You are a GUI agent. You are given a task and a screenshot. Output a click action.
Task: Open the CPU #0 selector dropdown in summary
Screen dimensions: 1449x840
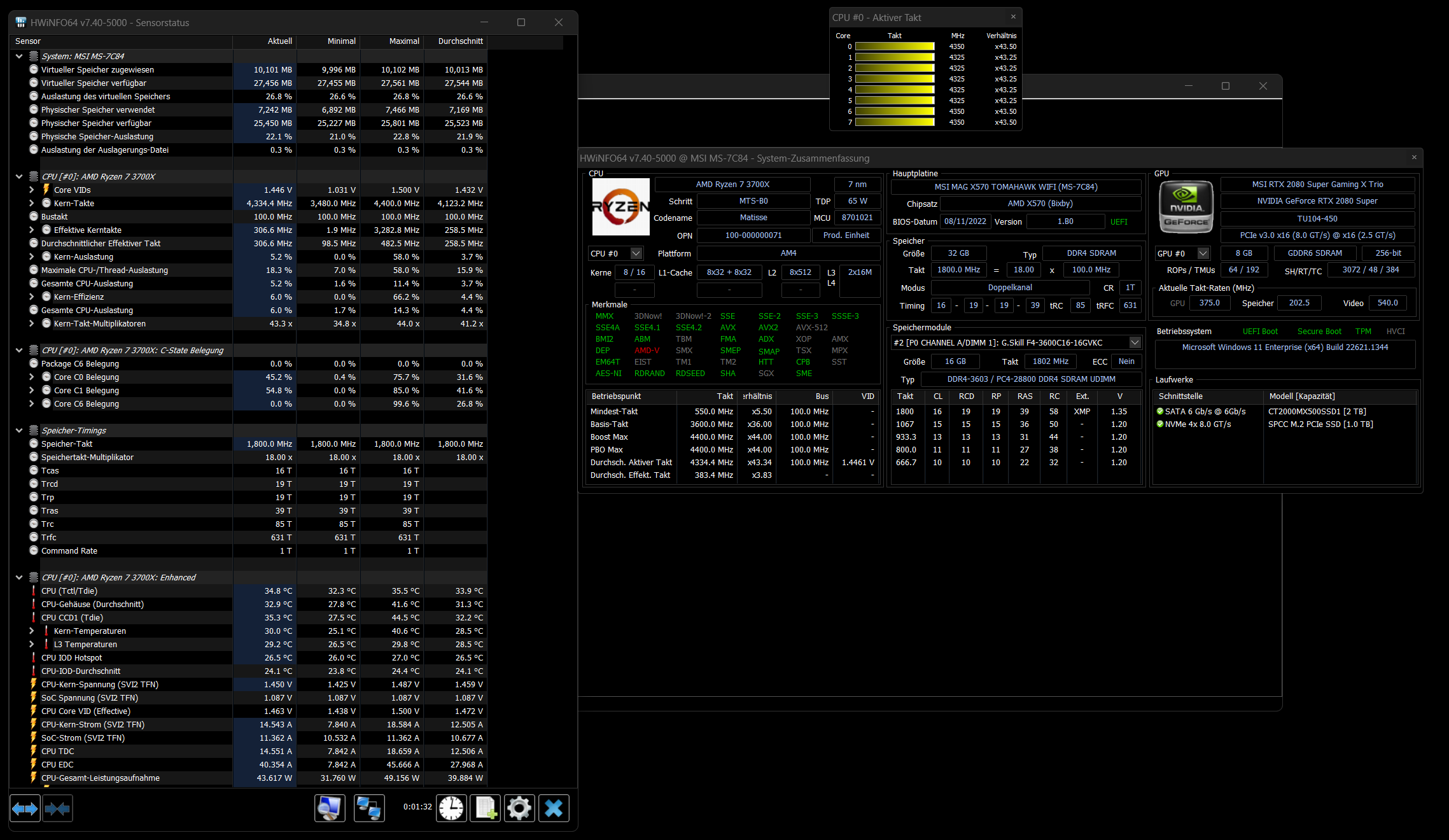(636, 253)
